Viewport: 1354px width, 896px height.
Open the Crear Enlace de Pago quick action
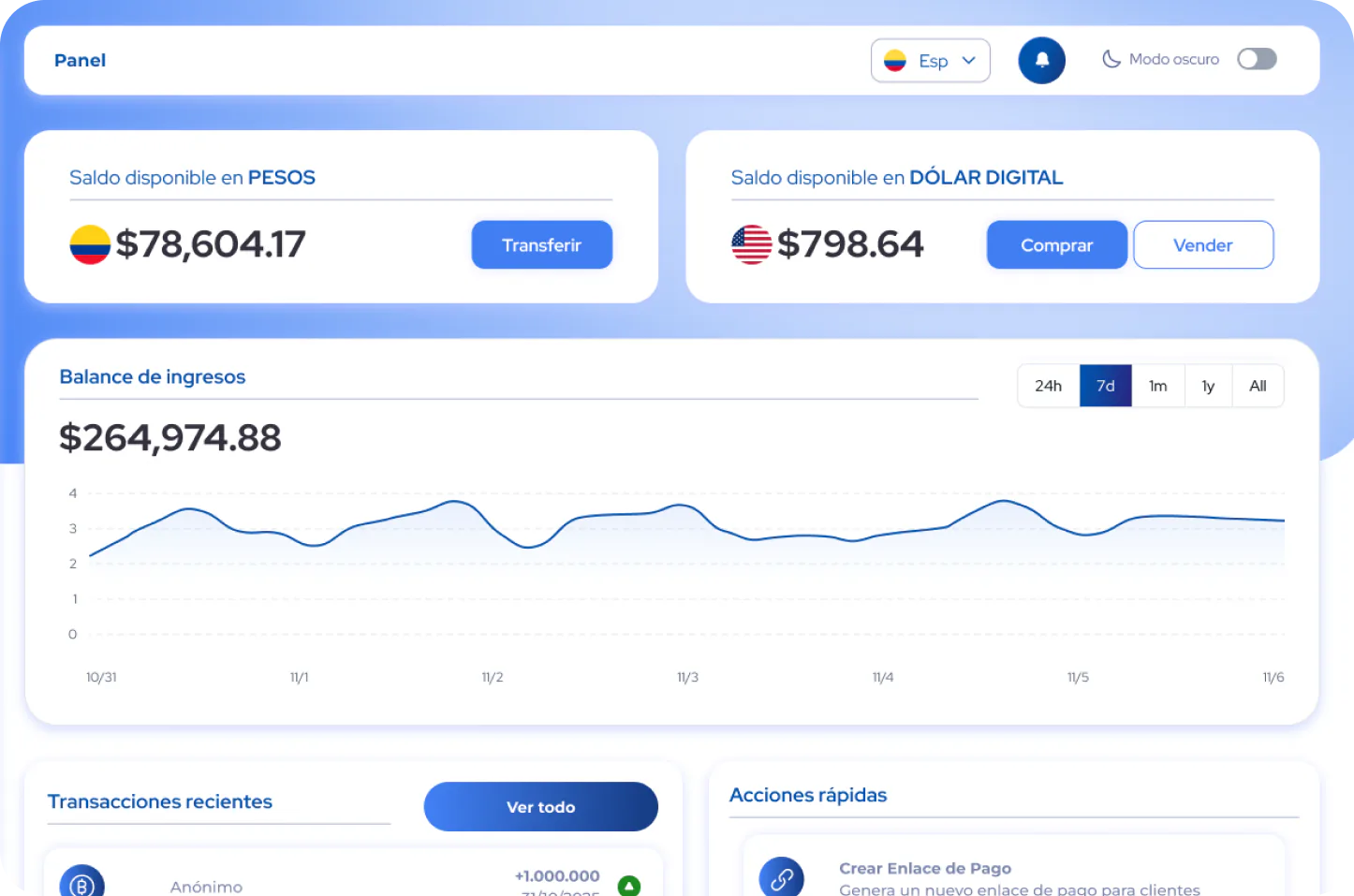1014,866
